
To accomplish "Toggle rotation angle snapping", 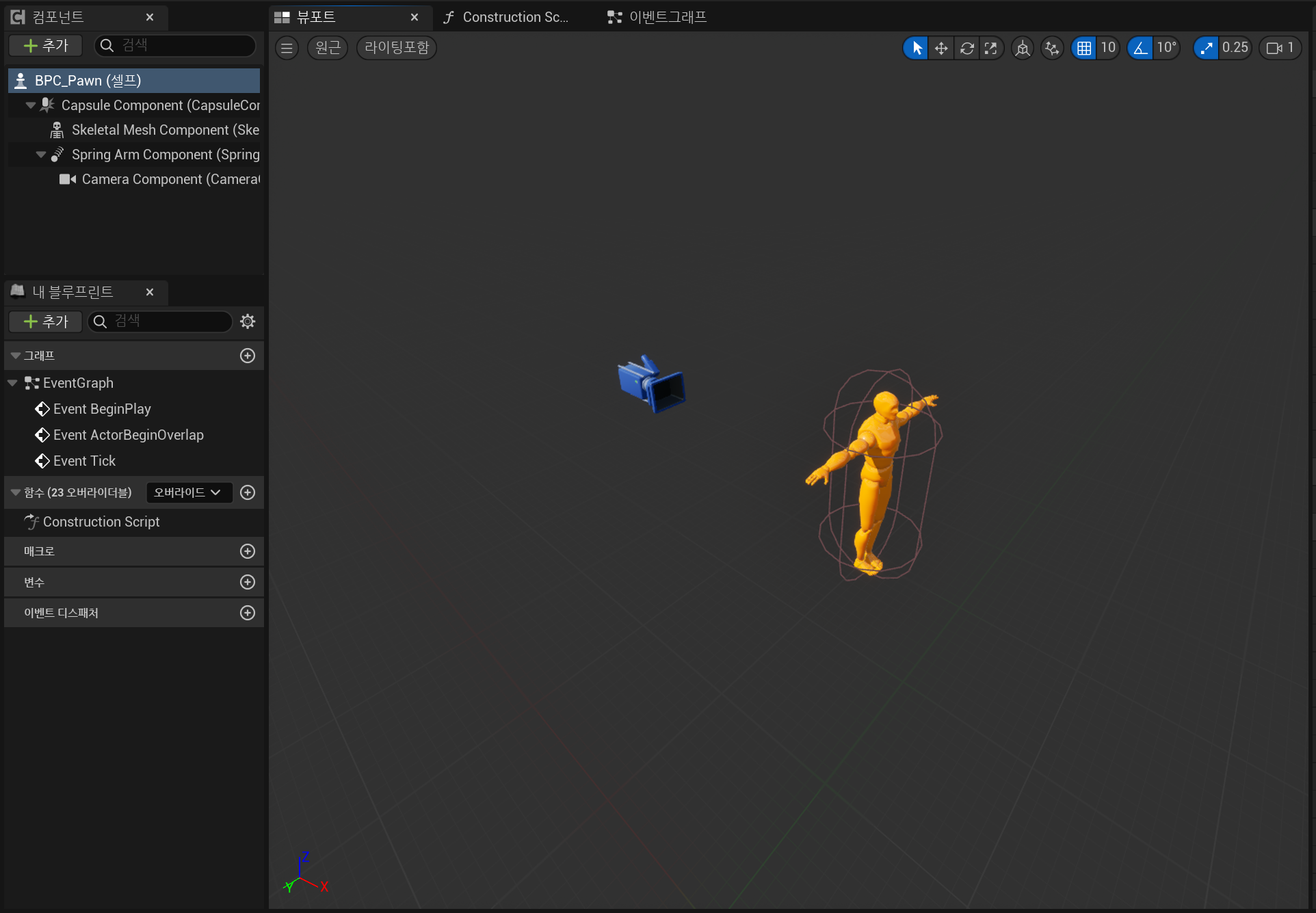I will [x=1140, y=48].
